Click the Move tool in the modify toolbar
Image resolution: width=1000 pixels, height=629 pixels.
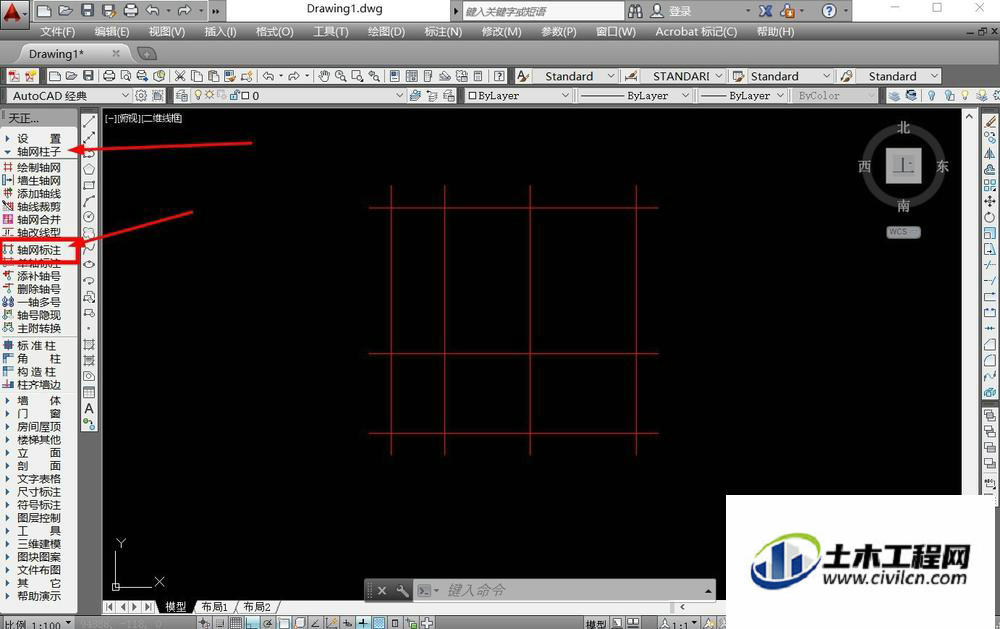tap(990, 201)
